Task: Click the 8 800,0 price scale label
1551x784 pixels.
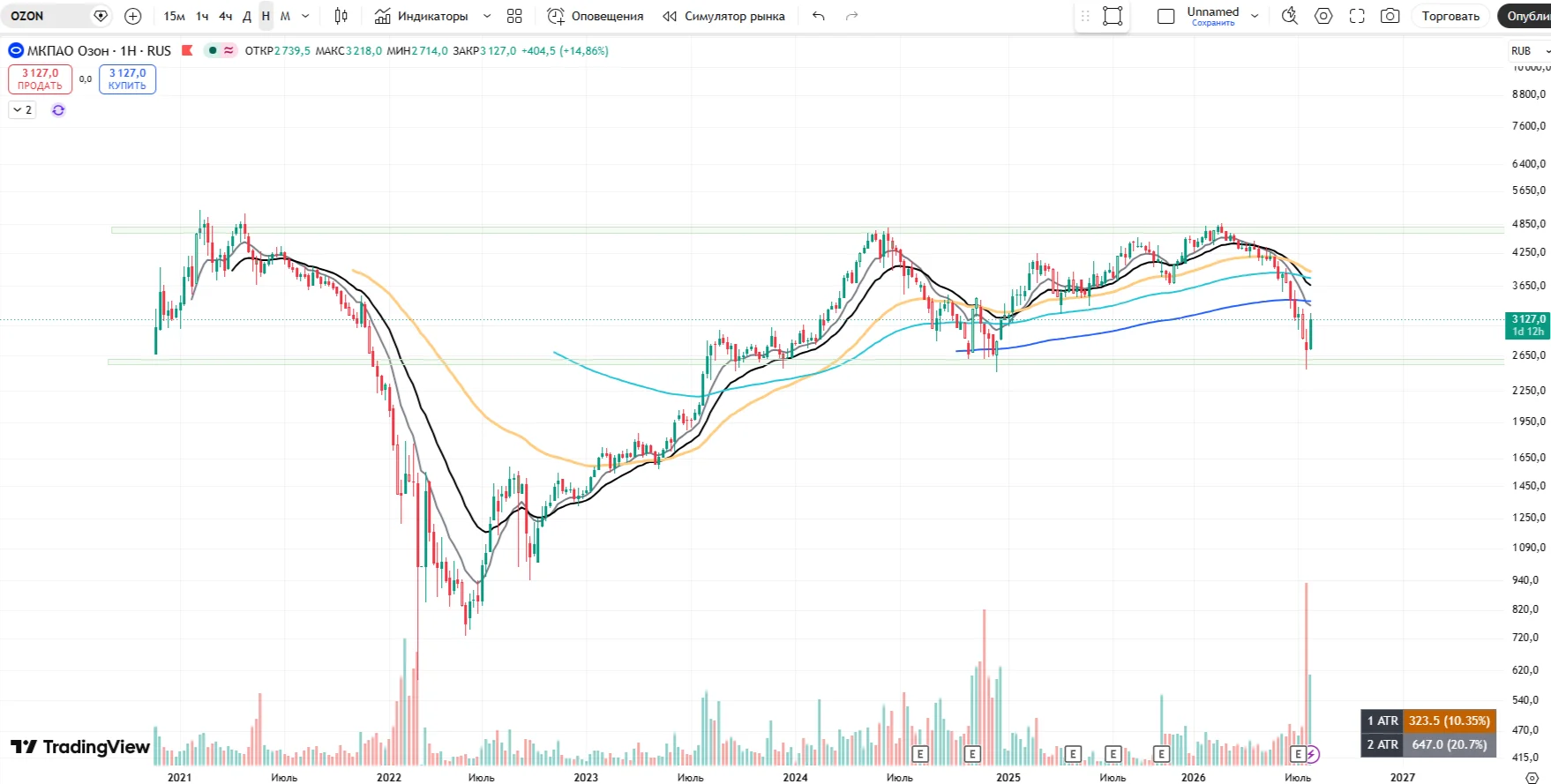Action: tap(1529, 94)
